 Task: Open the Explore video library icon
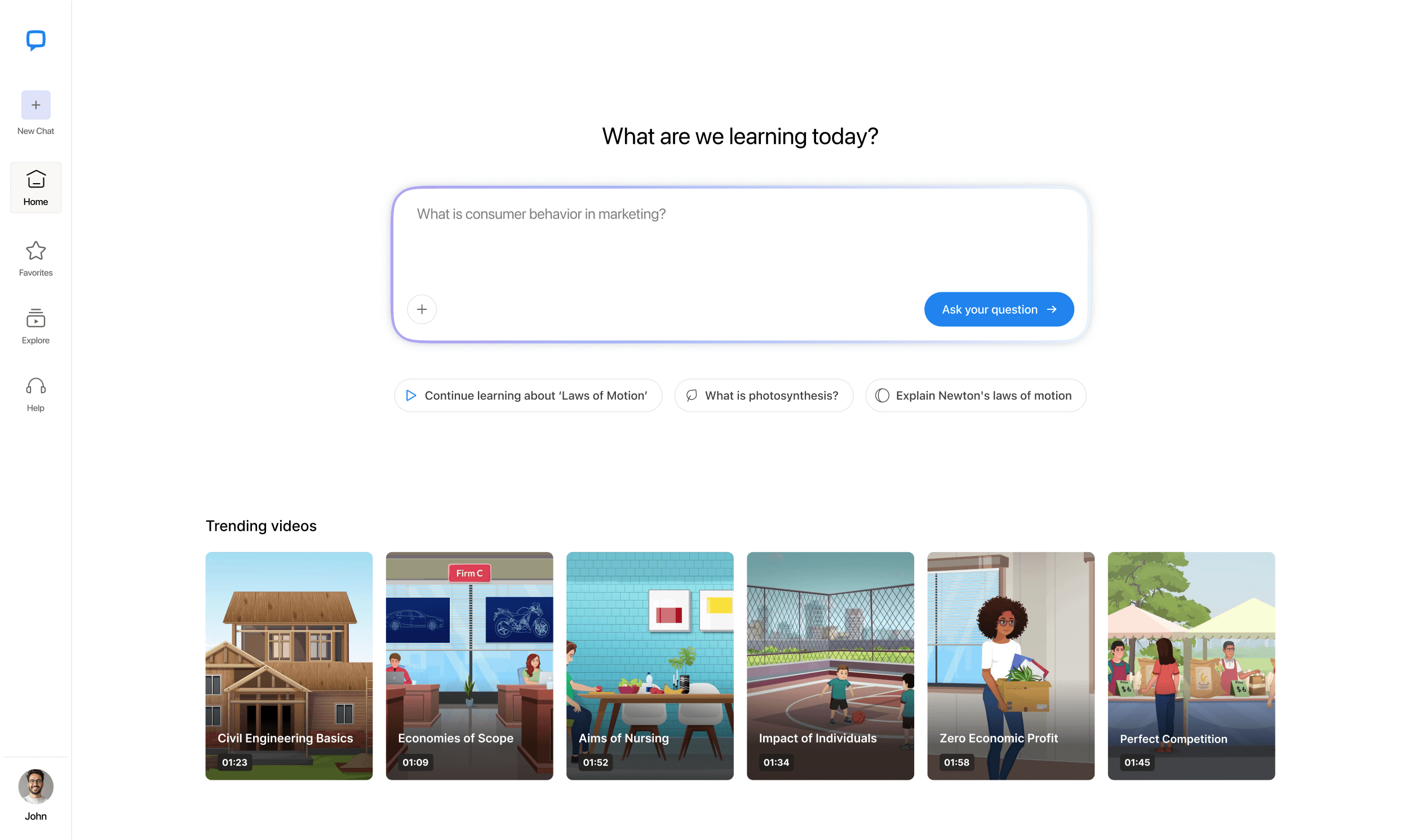[x=36, y=318]
